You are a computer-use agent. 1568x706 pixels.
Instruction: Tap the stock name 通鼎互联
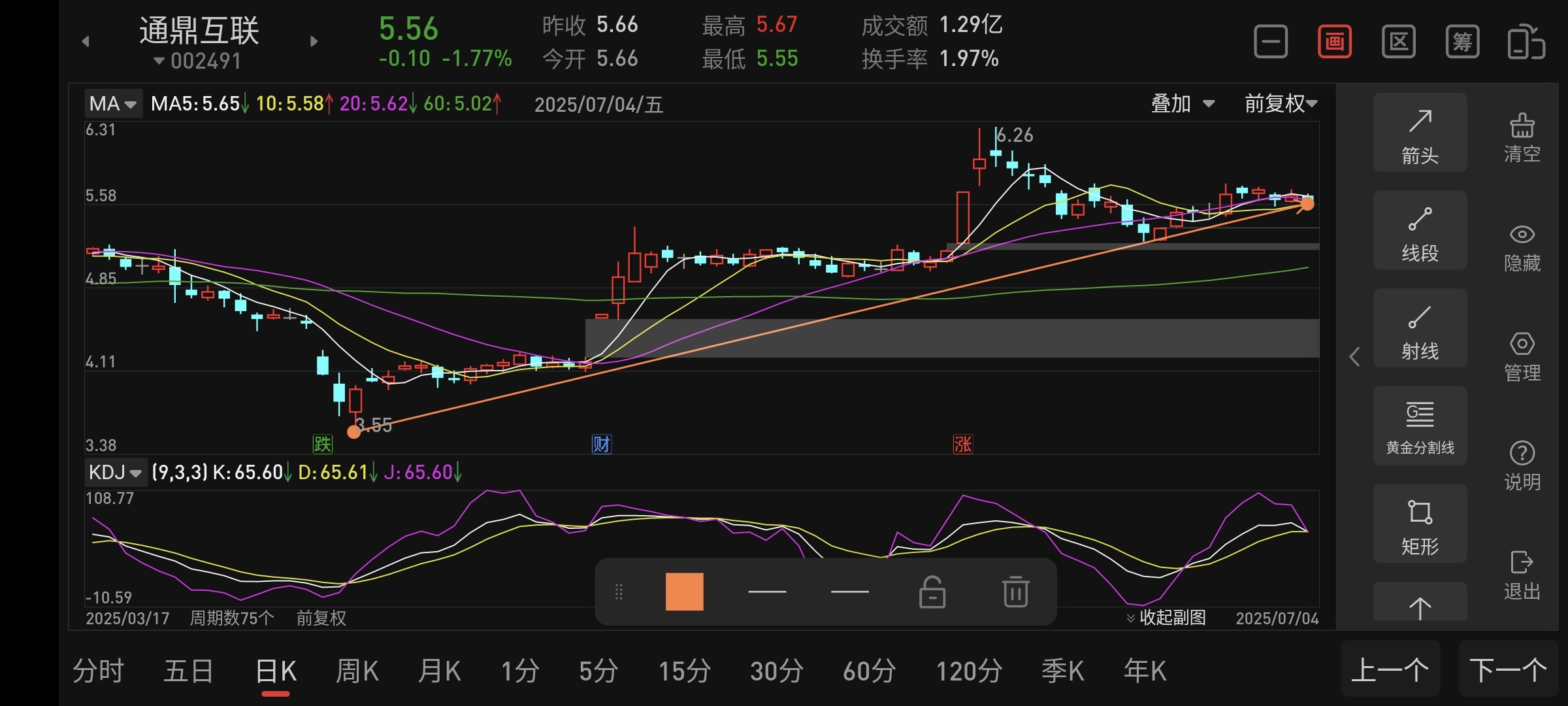tap(199, 30)
